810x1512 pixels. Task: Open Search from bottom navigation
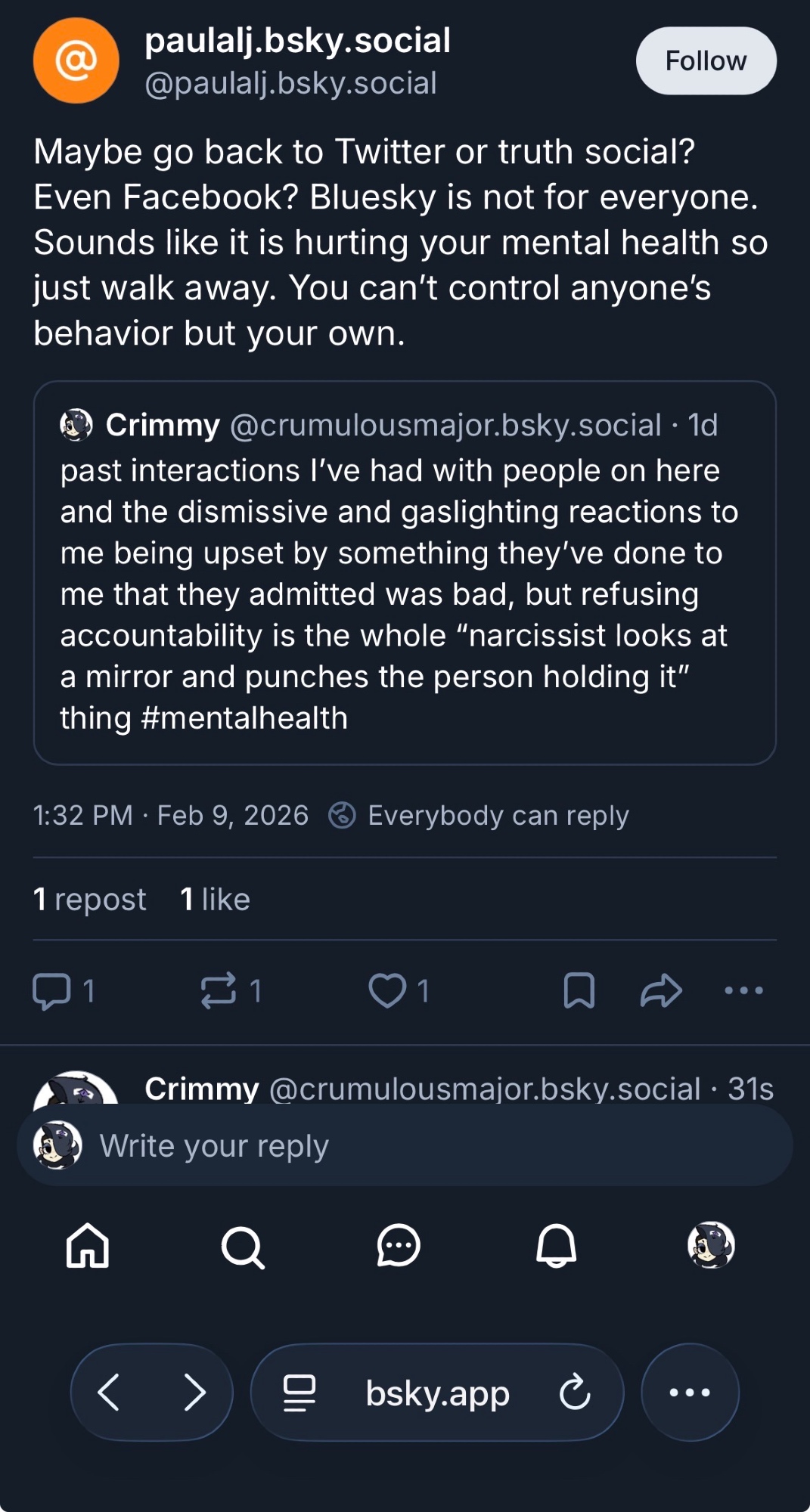click(x=243, y=1246)
